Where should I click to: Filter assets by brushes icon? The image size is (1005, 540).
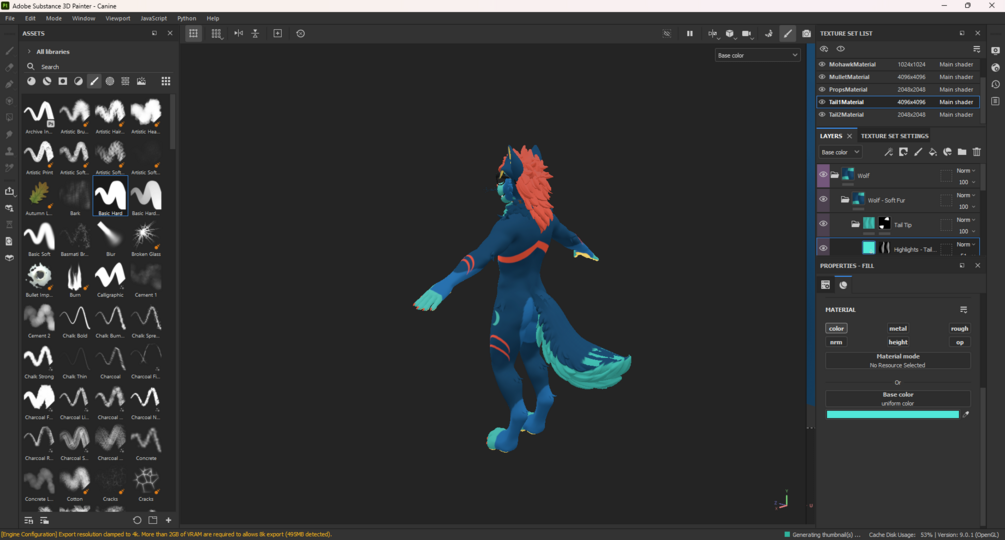point(94,81)
